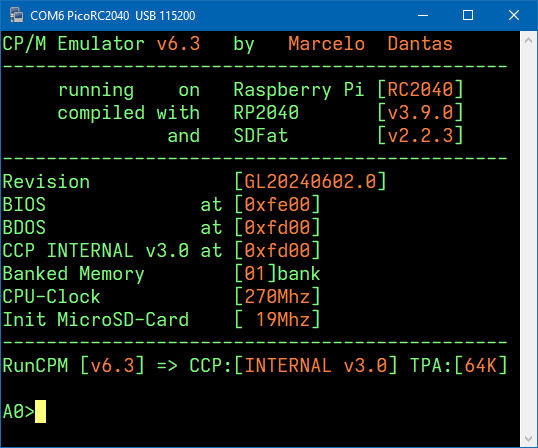Minimize the COM6 PicoRC2040 window
Screen dimensions: 538x448
coord(423,15)
